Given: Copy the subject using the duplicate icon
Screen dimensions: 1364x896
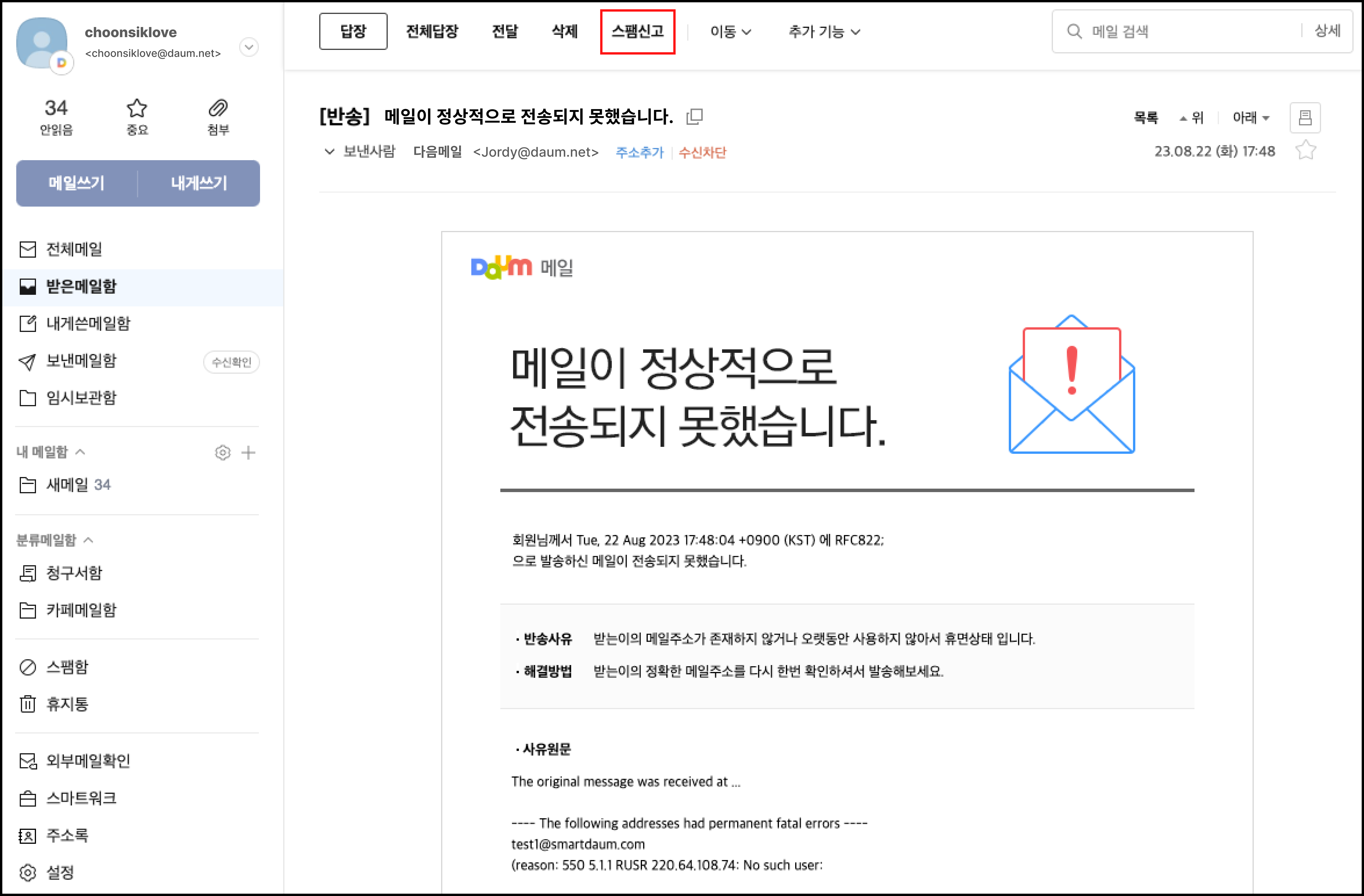Looking at the screenshot, I should coord(694,116).
